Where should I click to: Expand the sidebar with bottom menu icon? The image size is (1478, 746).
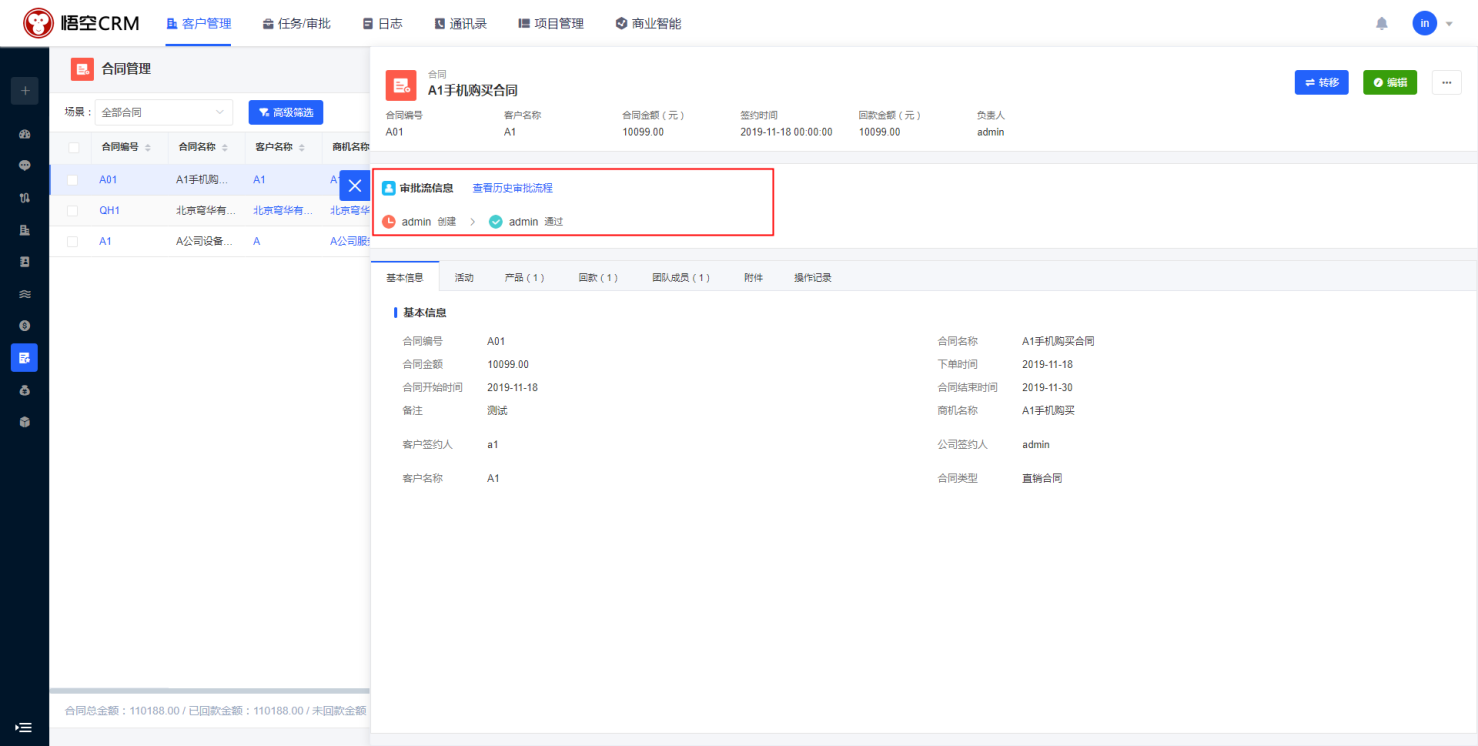(x=24, y=728)
